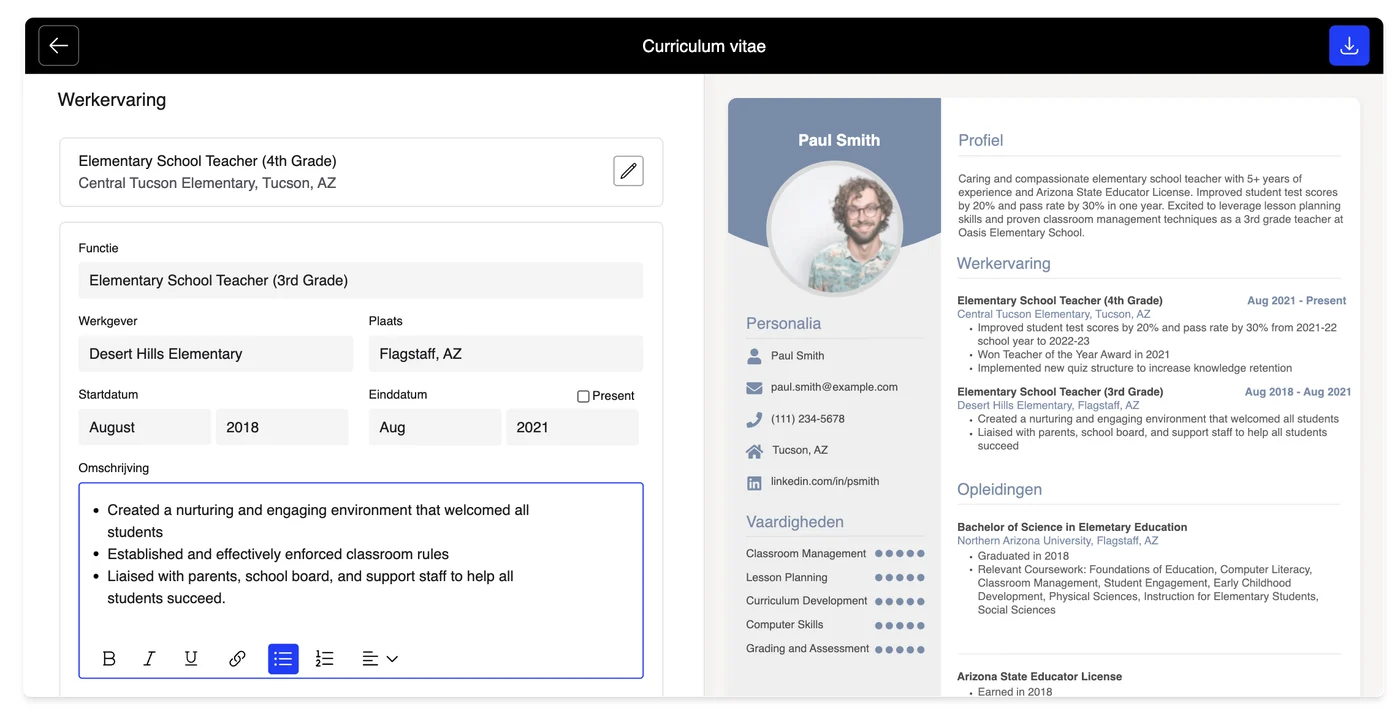This screenshot has height=714, width=1400.
Task: Download the curriculum vitae
Action: [x=1349, y=46]
